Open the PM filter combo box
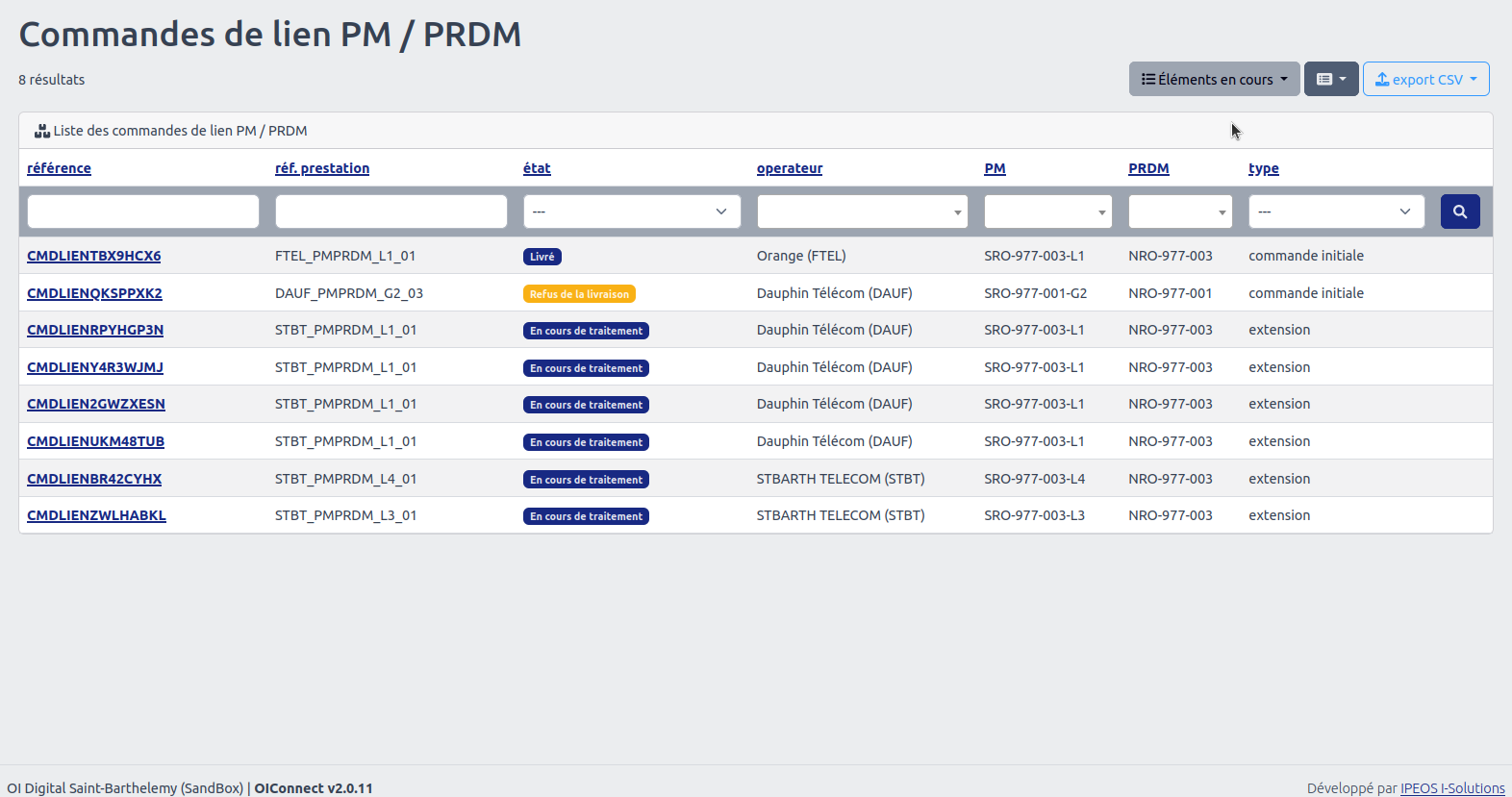 (x=1046, y=212)
